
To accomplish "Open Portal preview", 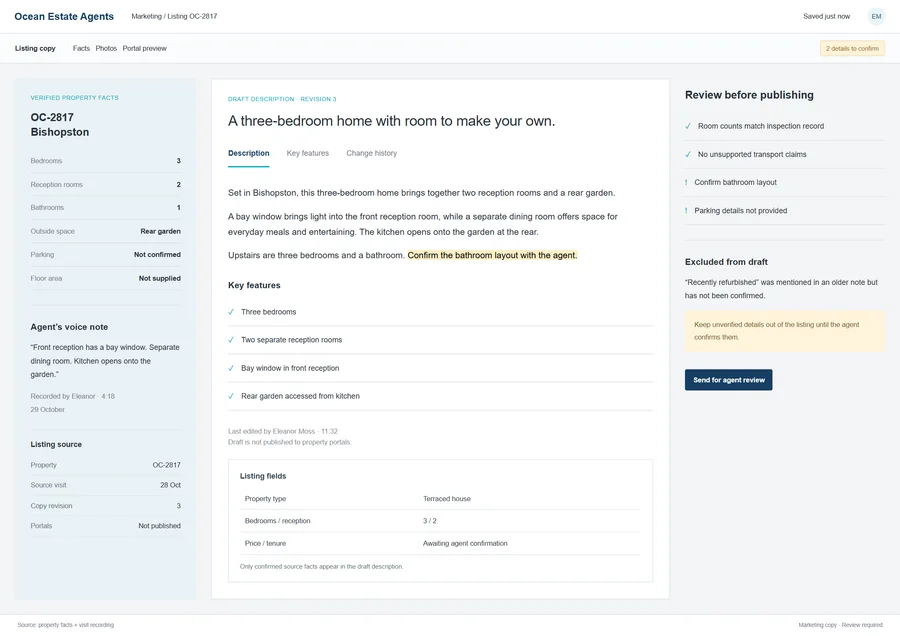I will pos(144,48).
